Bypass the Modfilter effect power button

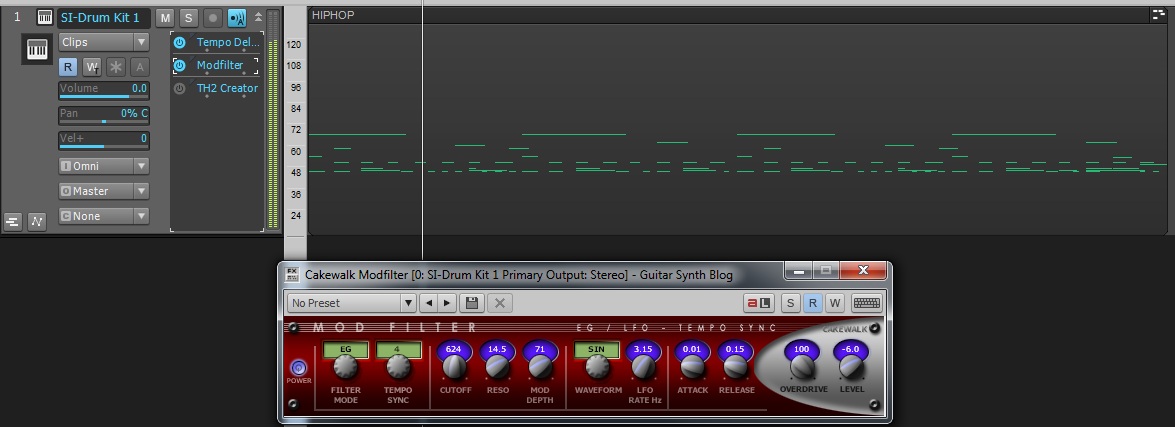[x=180, y=66]
